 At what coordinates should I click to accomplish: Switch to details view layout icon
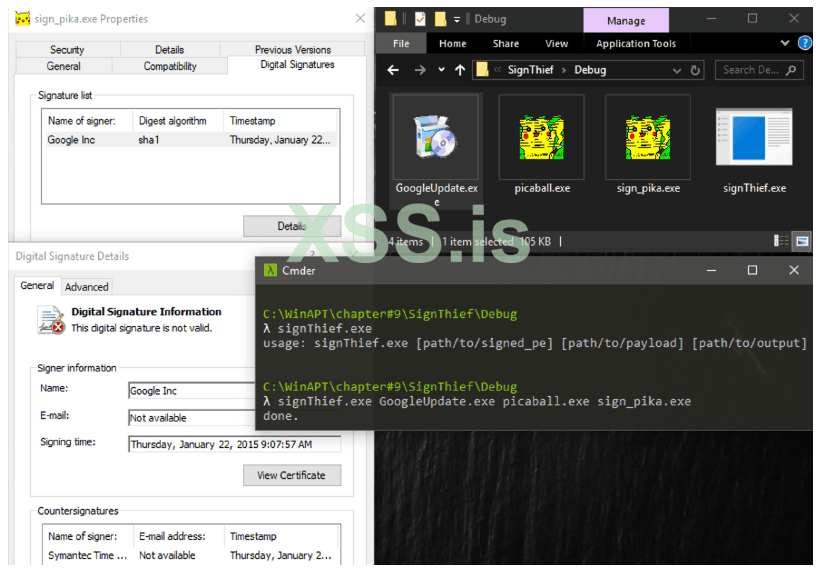pos(781,241)
